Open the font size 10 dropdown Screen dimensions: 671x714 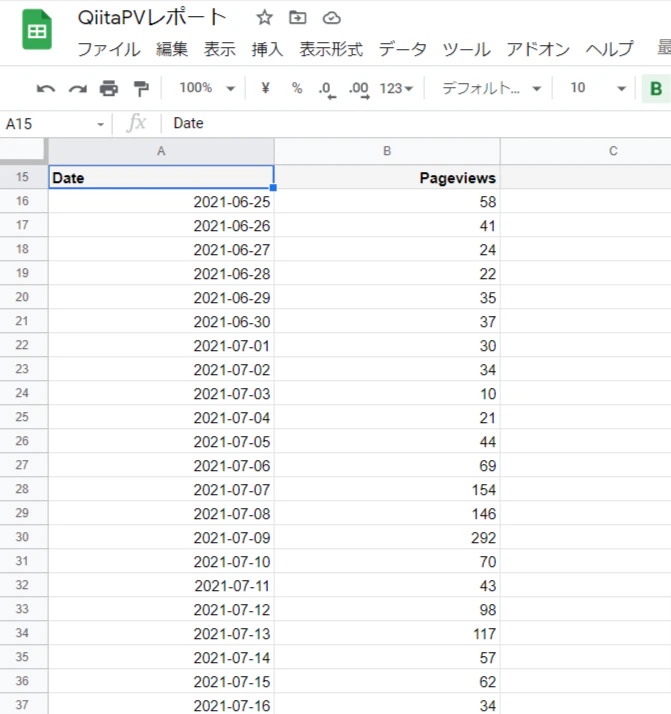click(598, 88)
